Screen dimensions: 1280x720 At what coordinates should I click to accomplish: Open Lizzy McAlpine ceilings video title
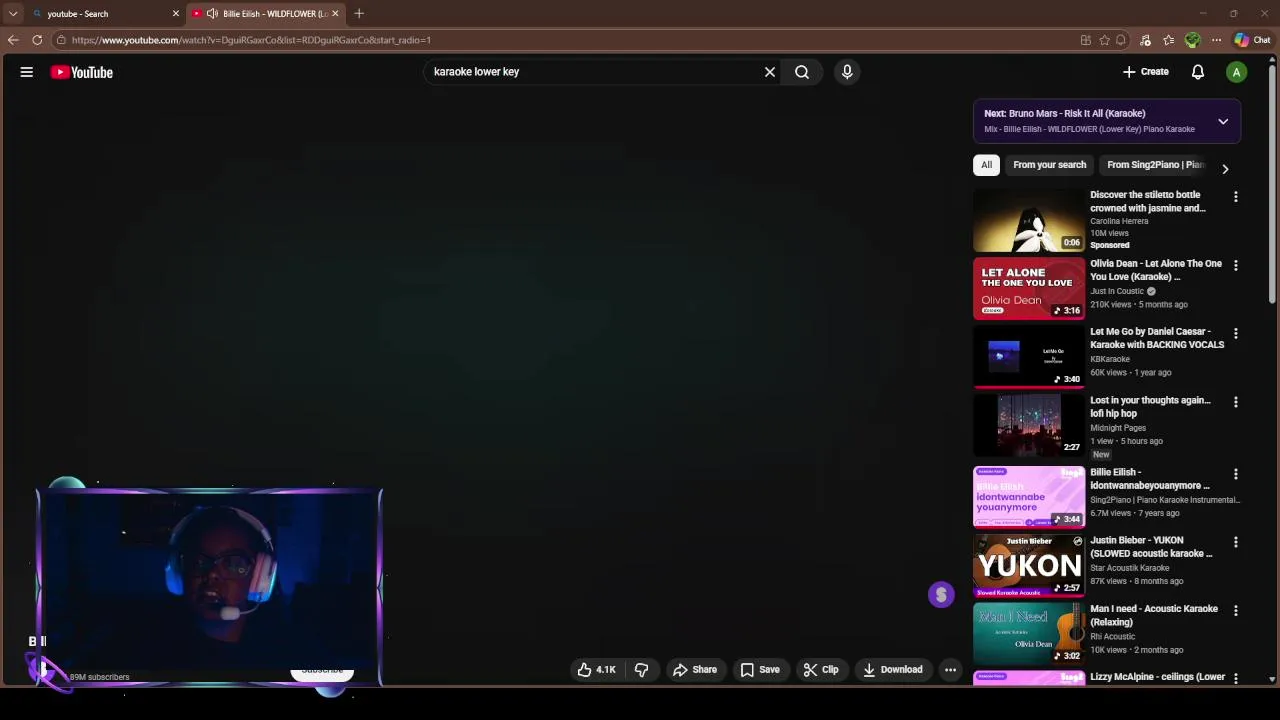click(x=1157, y=677)
